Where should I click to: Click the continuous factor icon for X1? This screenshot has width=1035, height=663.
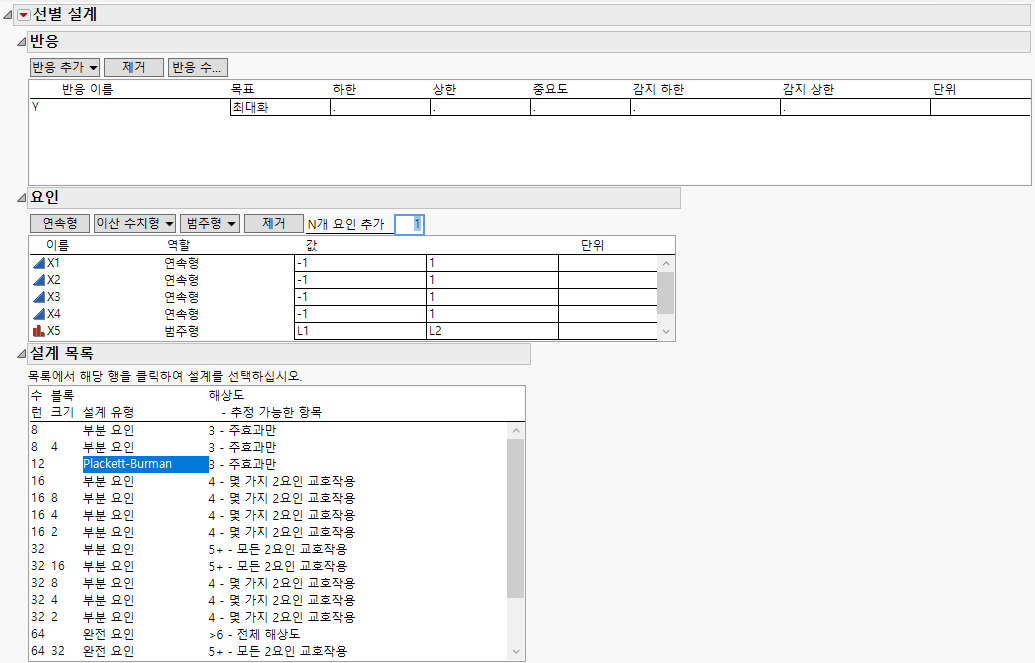click(x=39, y=263)
